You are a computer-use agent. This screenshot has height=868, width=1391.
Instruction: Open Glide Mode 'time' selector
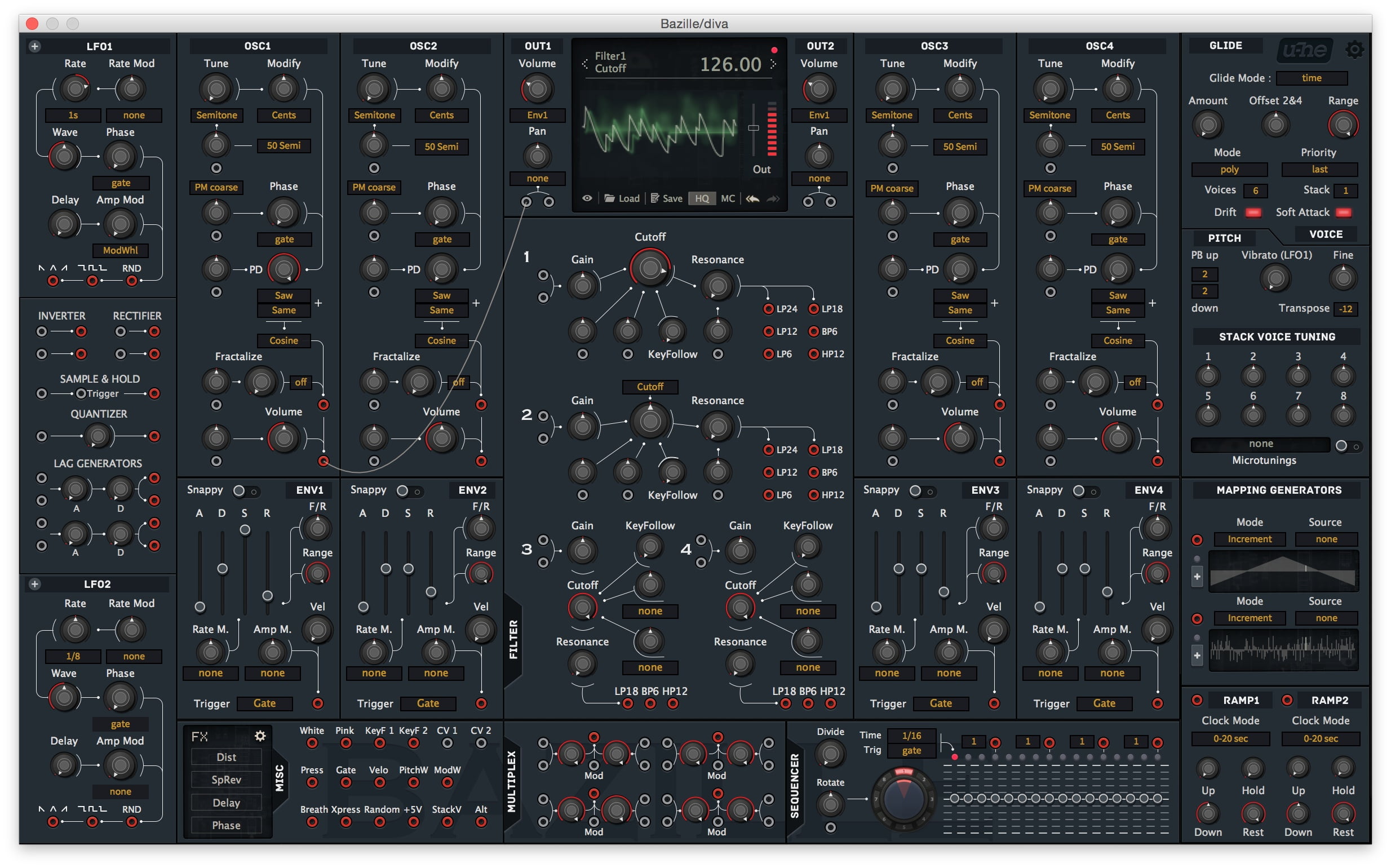[1311, 78]
